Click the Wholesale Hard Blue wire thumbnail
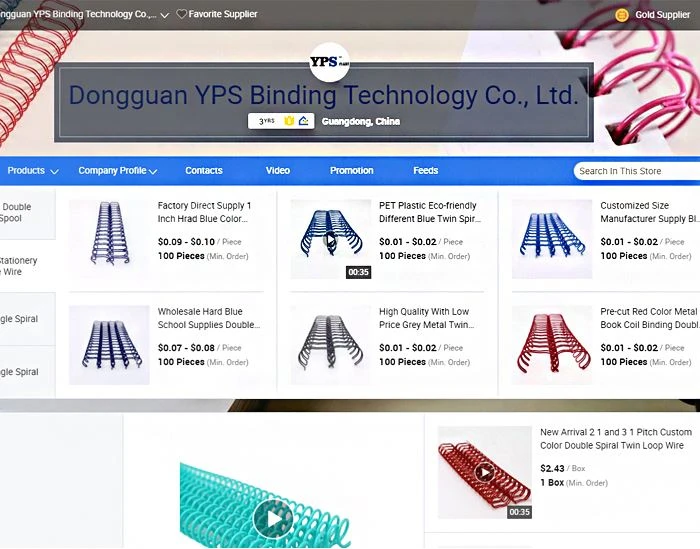The width and height of the screenshot is (700, 549). [109, 345]
